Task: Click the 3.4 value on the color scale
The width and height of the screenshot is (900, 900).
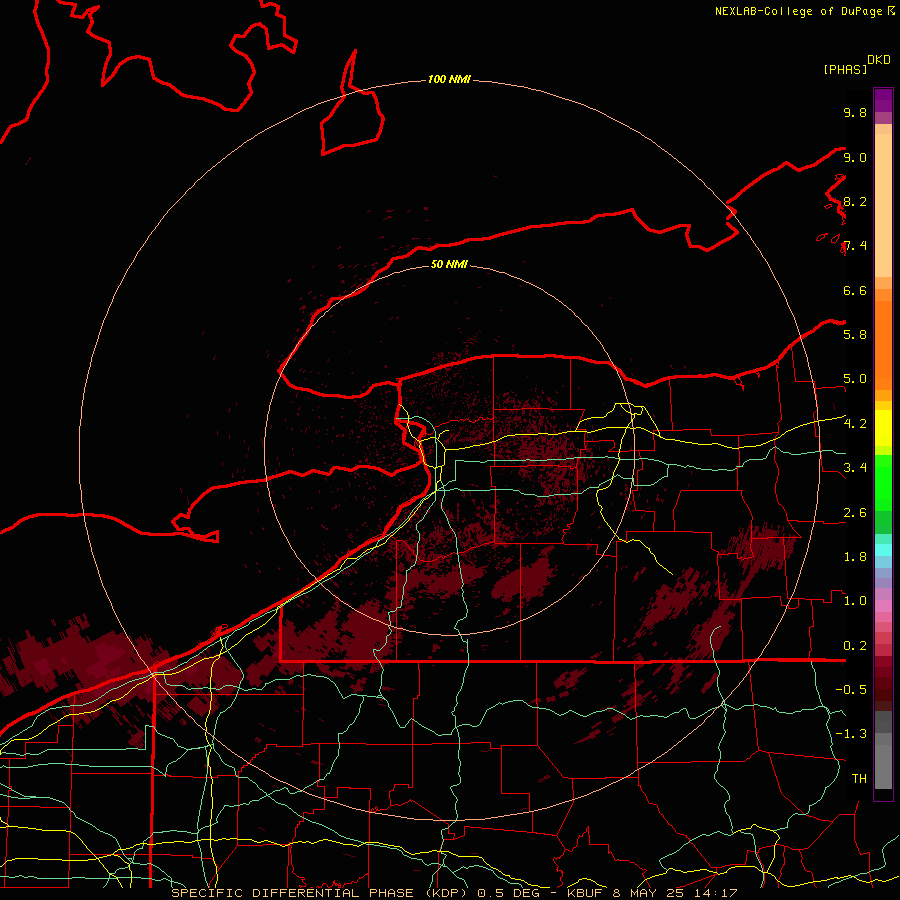Action: click(x=855, y=467)
